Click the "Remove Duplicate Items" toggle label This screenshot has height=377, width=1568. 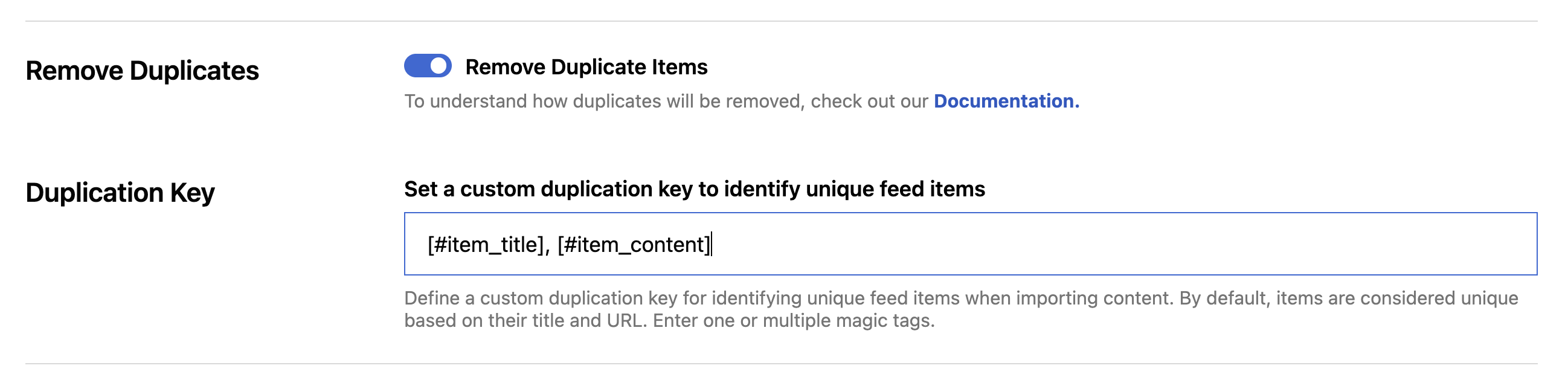point(585,67)
